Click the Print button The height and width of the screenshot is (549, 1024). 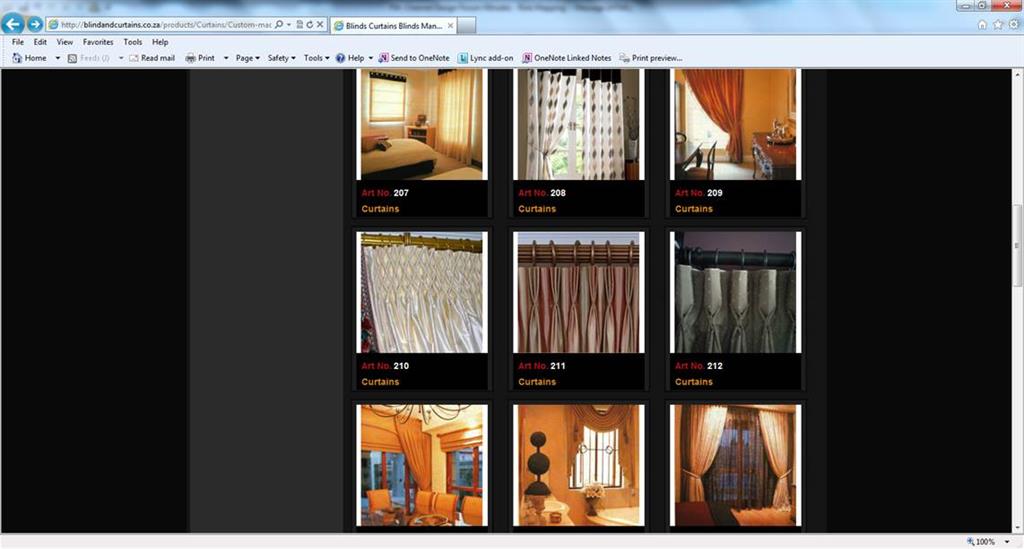tap(200, 58)
